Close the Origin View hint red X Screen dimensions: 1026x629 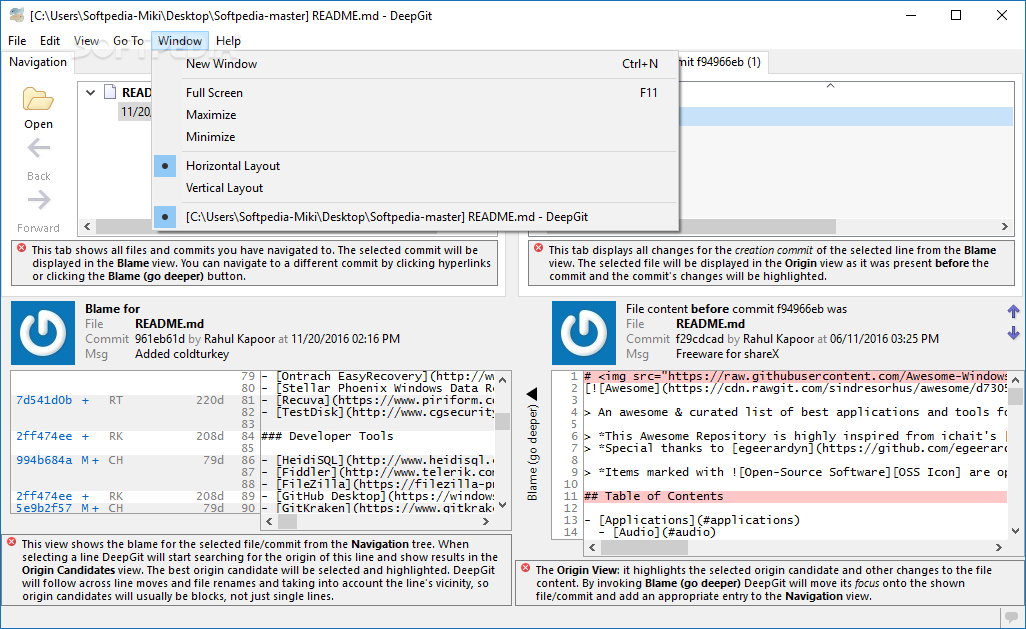point(525,568)
